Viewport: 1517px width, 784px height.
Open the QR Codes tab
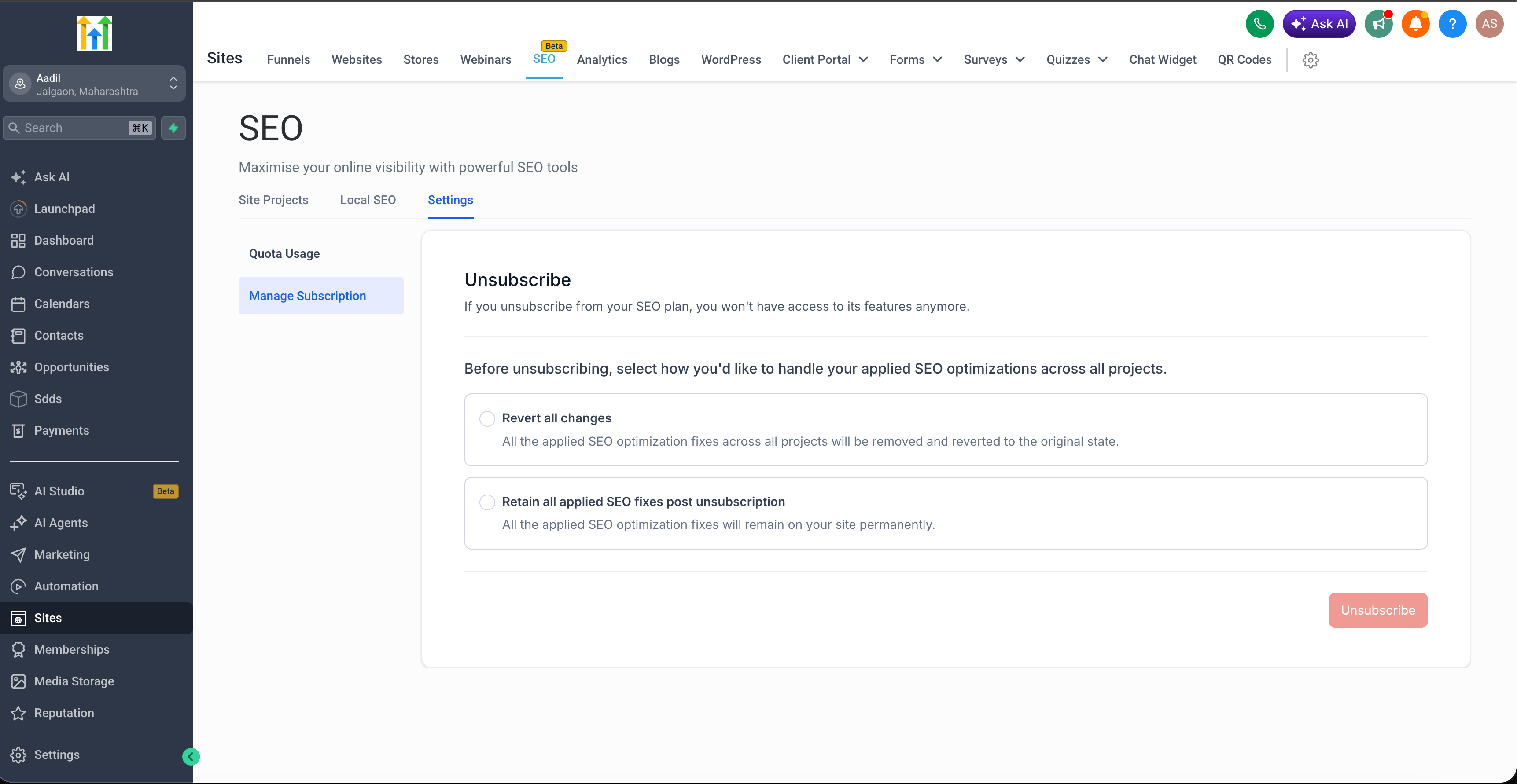(x=1245, y=60)
